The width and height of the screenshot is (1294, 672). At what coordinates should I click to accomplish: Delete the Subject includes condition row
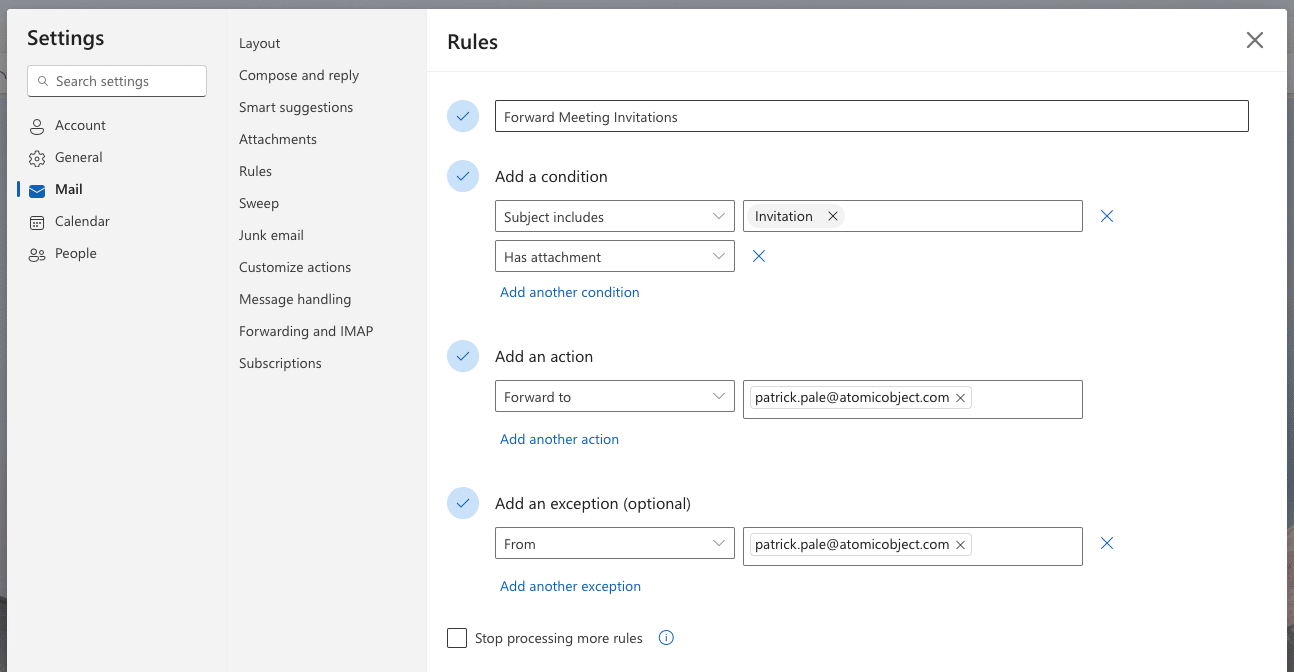coord(1106,215)
